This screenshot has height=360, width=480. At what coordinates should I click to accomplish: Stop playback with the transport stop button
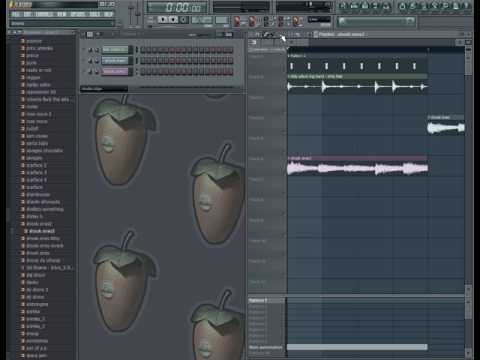tap(173, 20)
